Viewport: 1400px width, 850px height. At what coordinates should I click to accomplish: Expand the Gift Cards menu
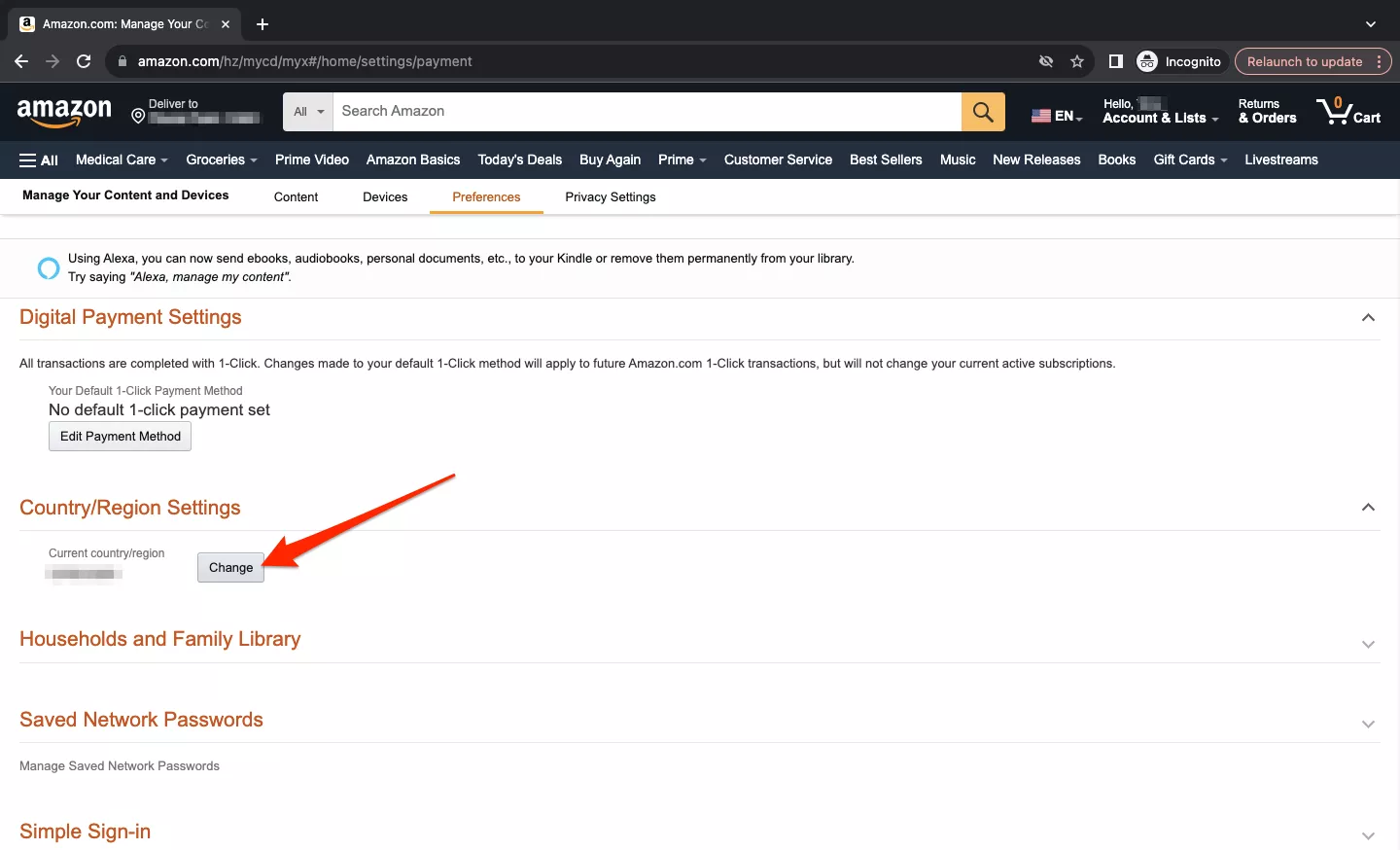point(1190,159)
